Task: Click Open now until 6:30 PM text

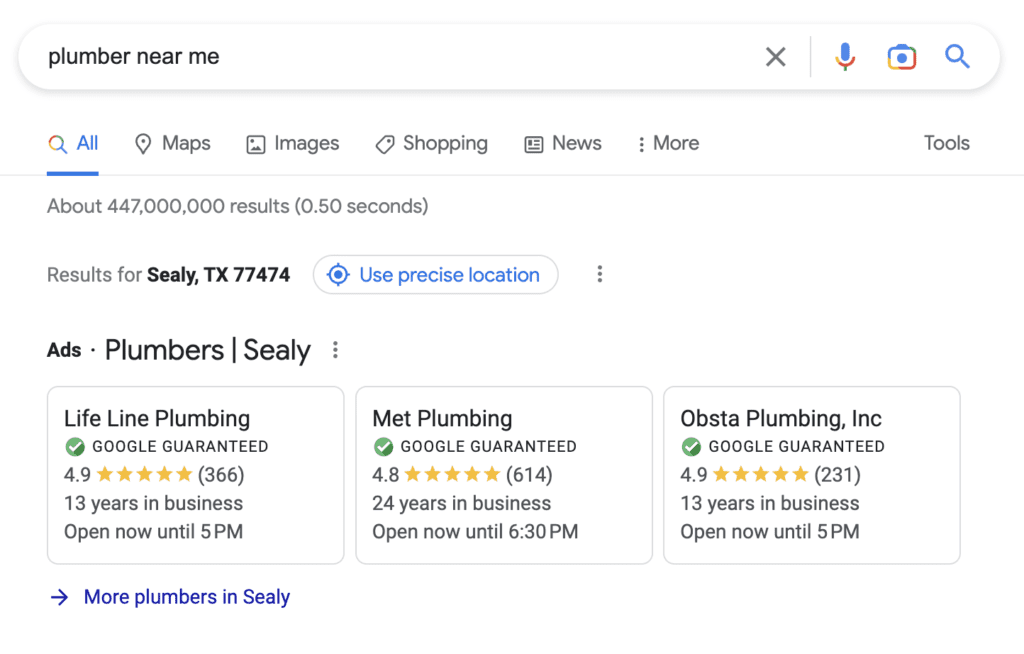Action: click(475, 532)
